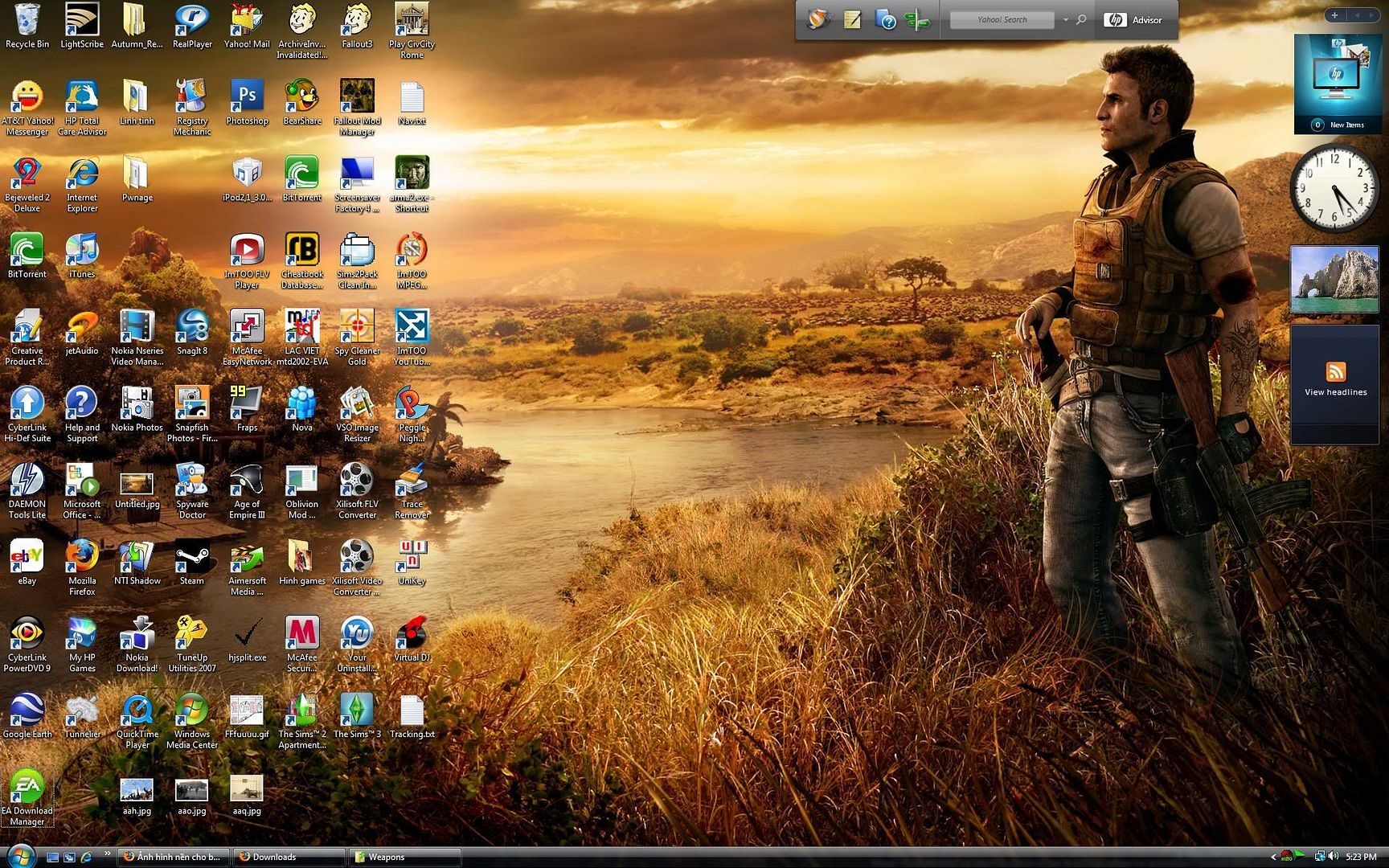Open the Cheatbook Database icon
The height and width of the screenshot is (868, 1389).
(x=302, y=260)
